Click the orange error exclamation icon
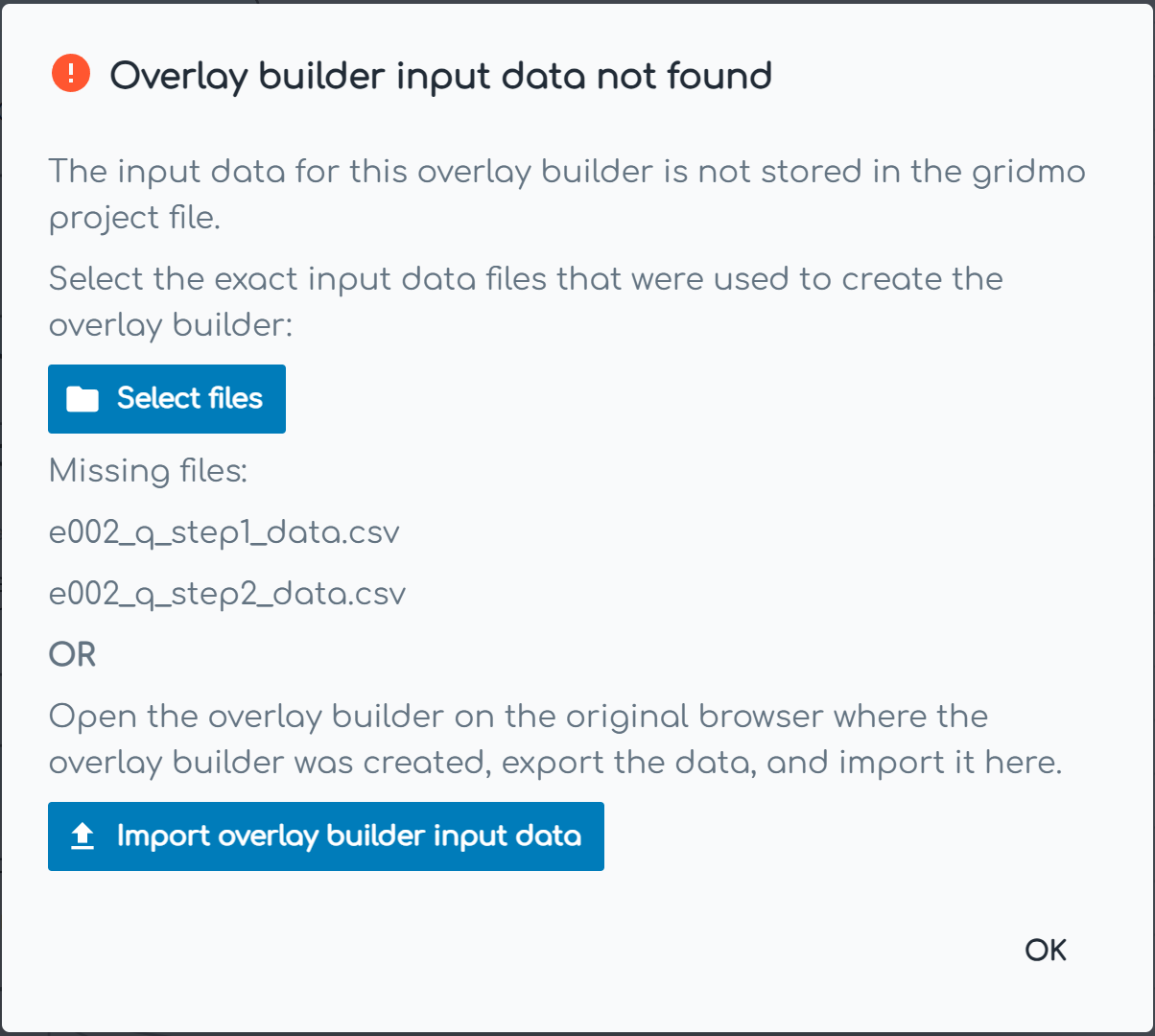Screen dimensions: 1155x1036 tap(71, 74)
